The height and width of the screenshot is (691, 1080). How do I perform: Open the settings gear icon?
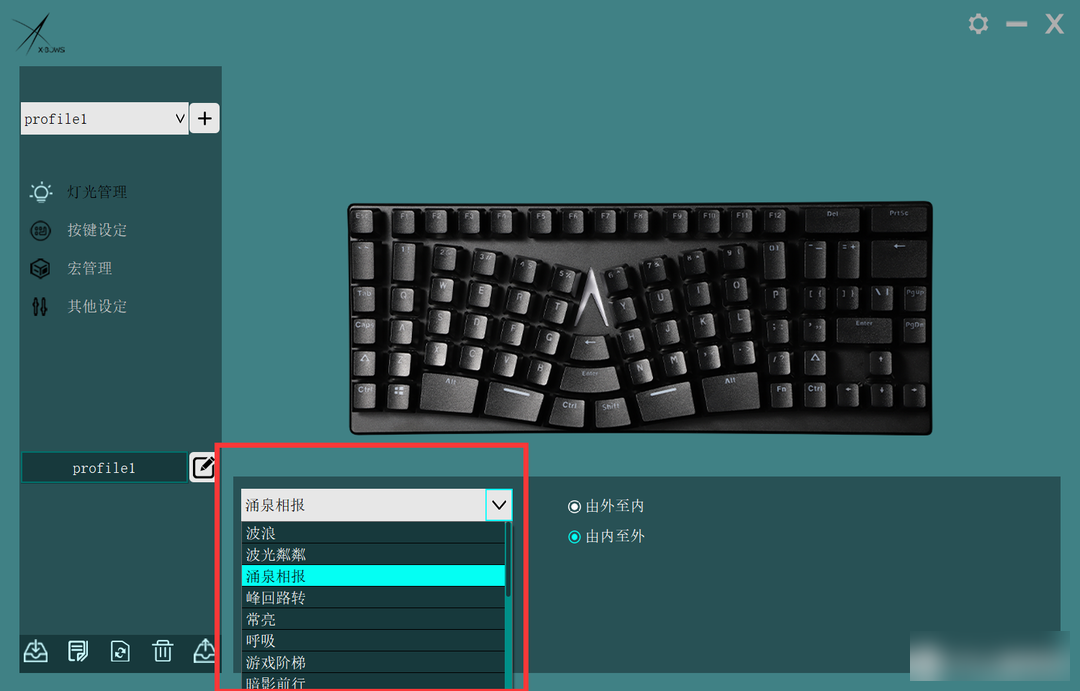click(x=978, y=24)
